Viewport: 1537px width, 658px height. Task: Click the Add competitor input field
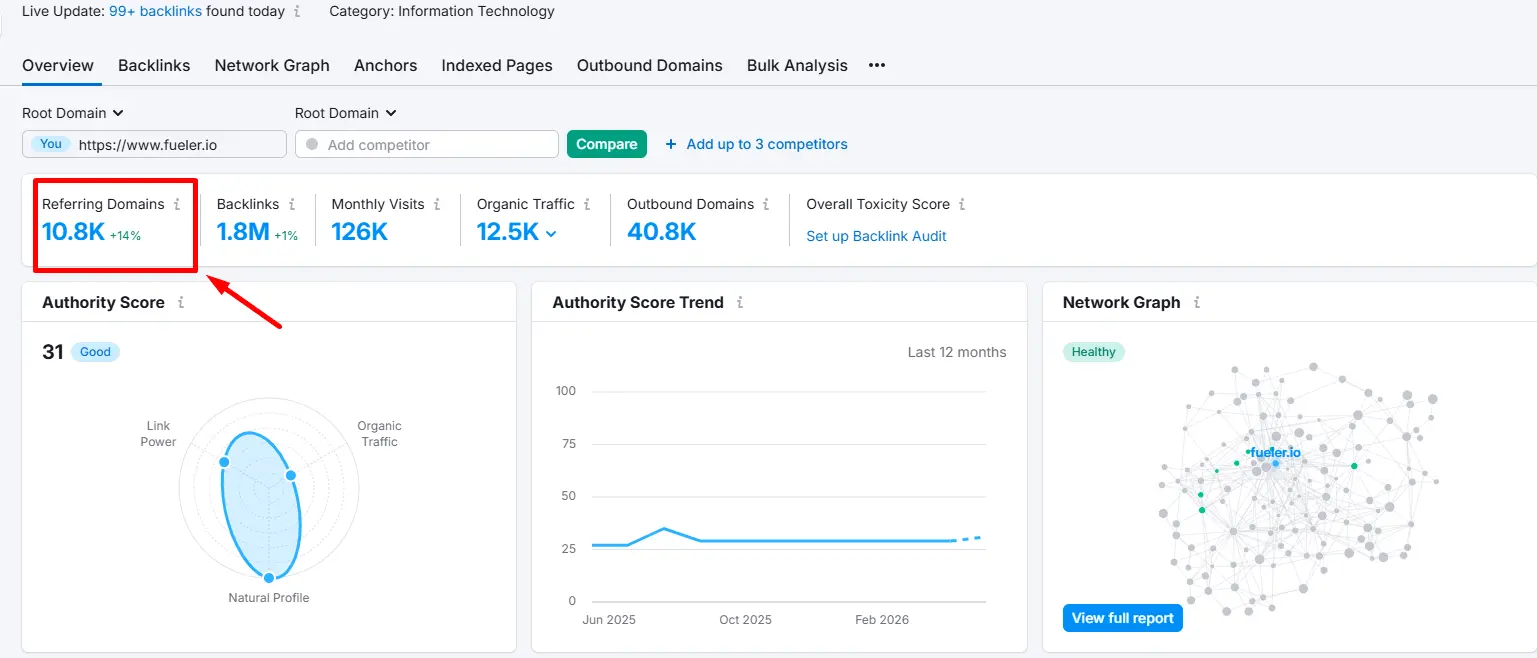pyautogui.click(x=427, y=144)
